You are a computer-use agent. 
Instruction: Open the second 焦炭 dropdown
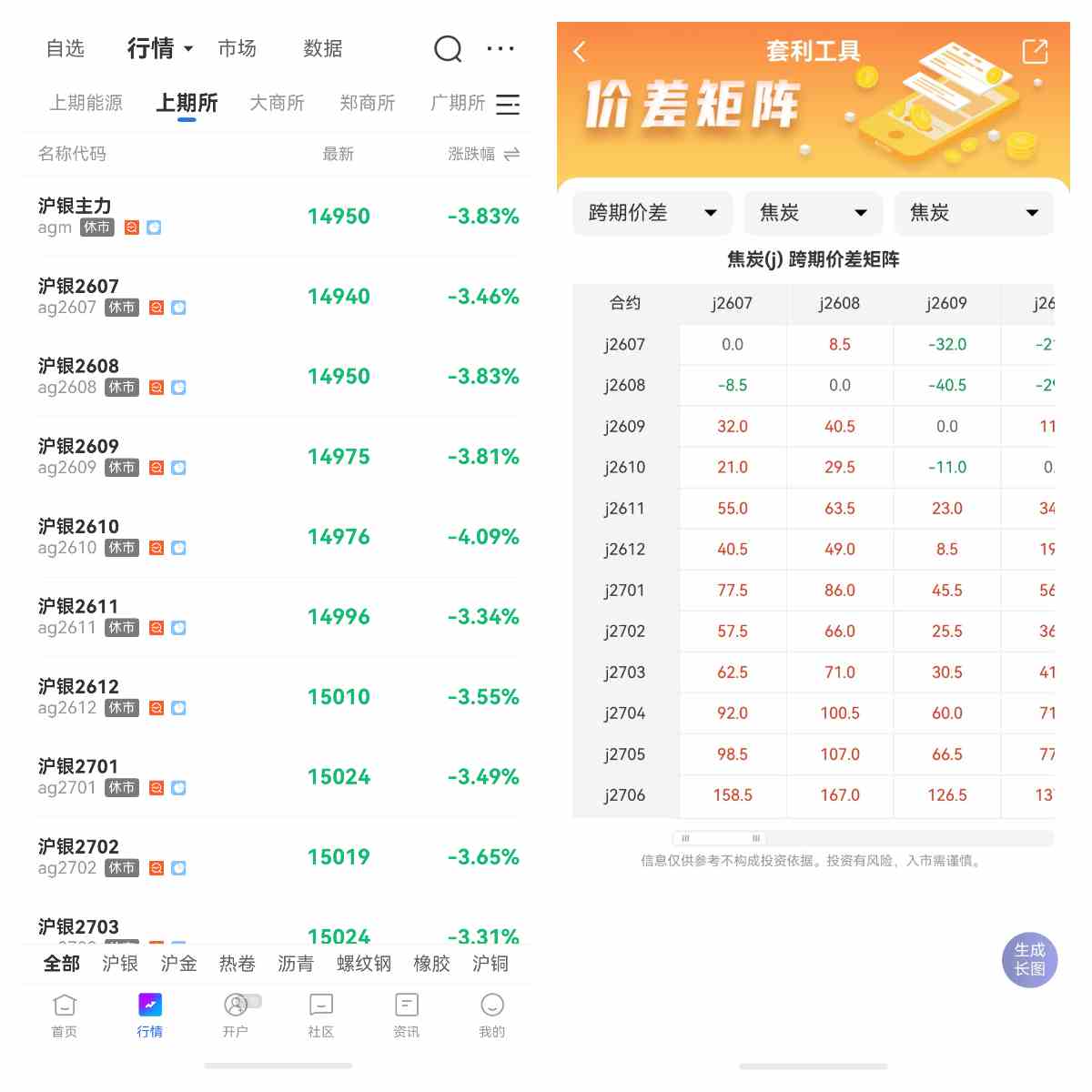(x=974, y=213)
